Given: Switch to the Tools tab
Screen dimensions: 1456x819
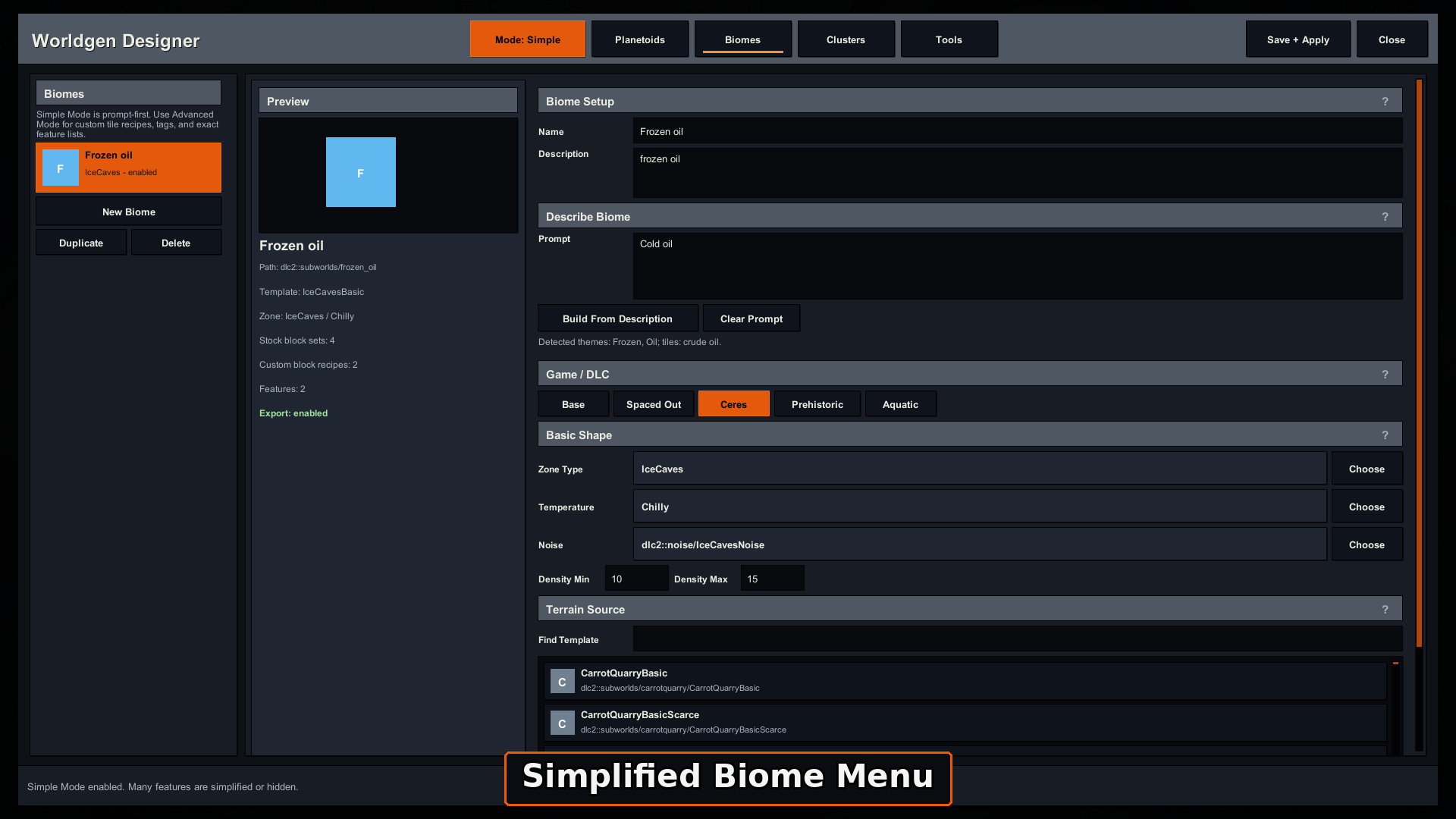Looking at the screenshot, I should click(949, 39).
